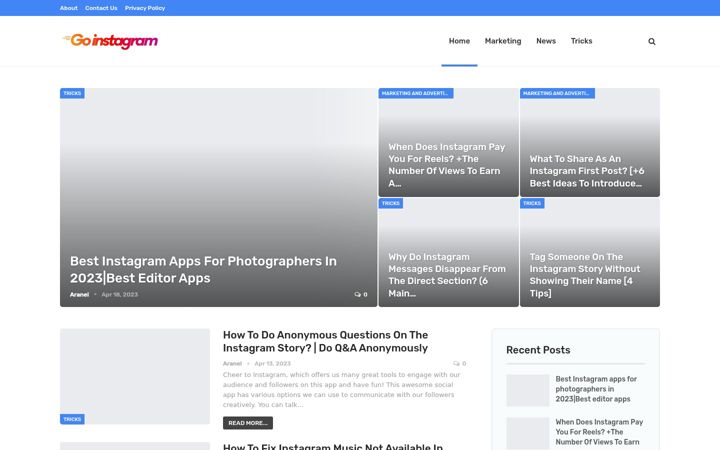The width and height of the screenshot is (720, 450).
Task: Open Tag Someone On Instagram Story card
Action: point(585,275)
